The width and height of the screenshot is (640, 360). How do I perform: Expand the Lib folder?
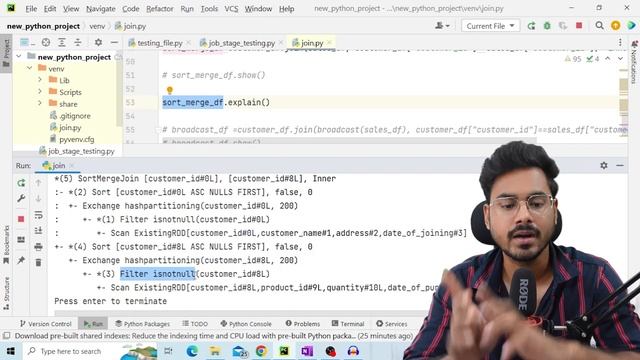click(40, 80)
